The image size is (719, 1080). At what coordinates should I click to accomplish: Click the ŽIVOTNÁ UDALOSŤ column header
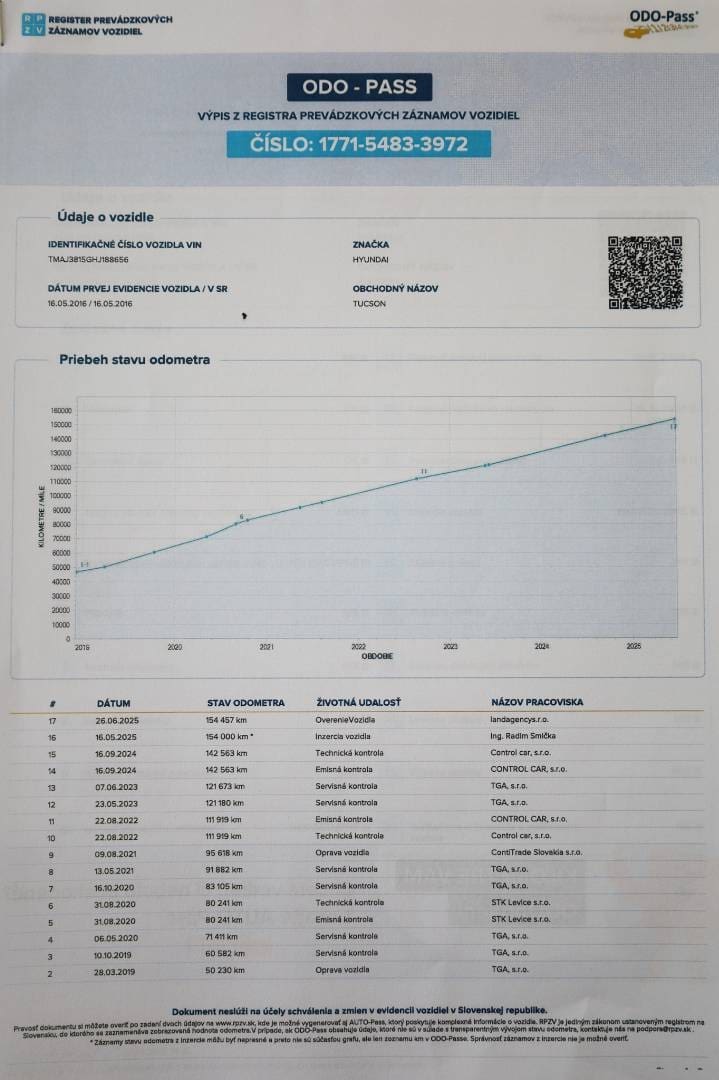tap(359, 702)
